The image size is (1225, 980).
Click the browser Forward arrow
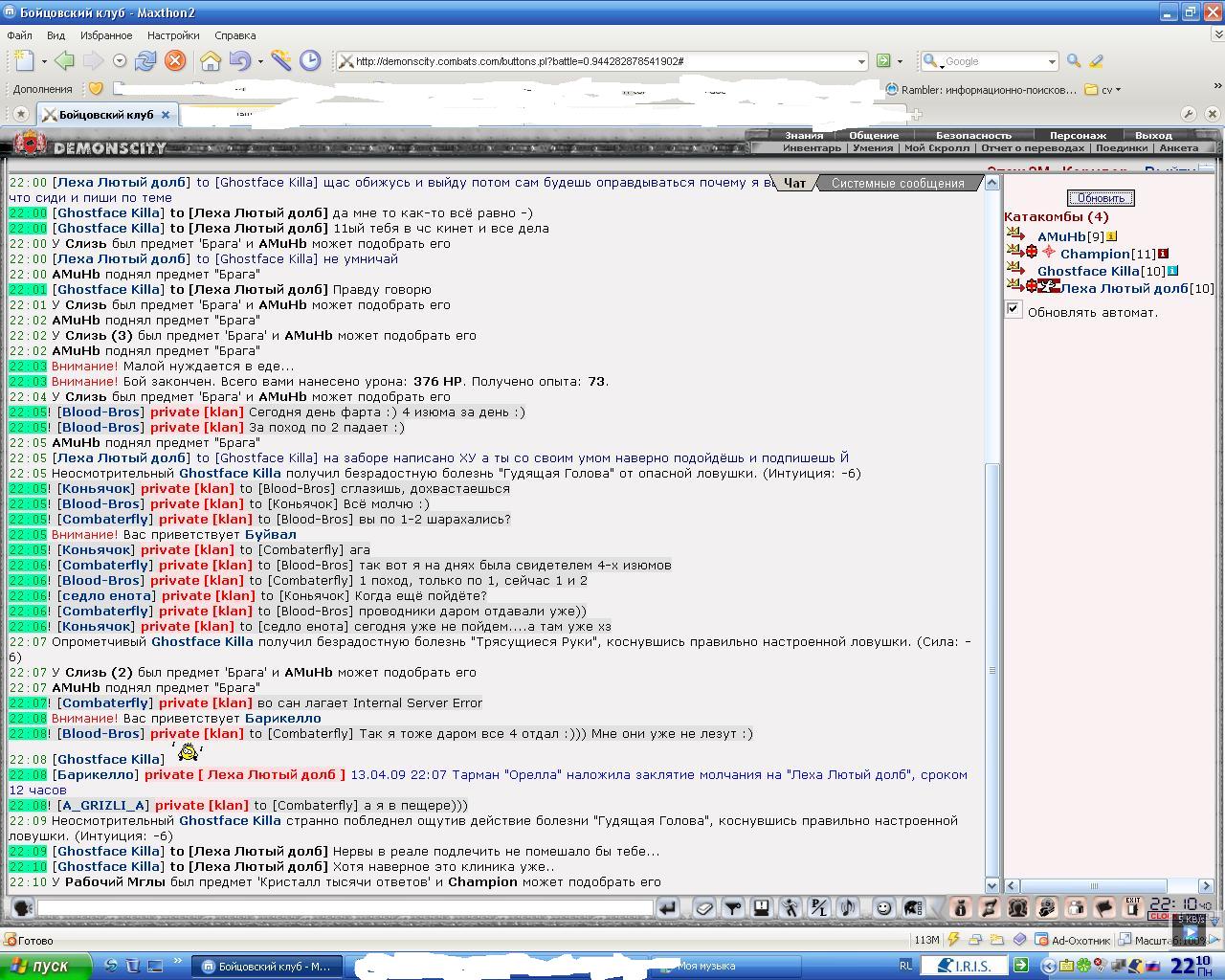[x=93, y=61]
